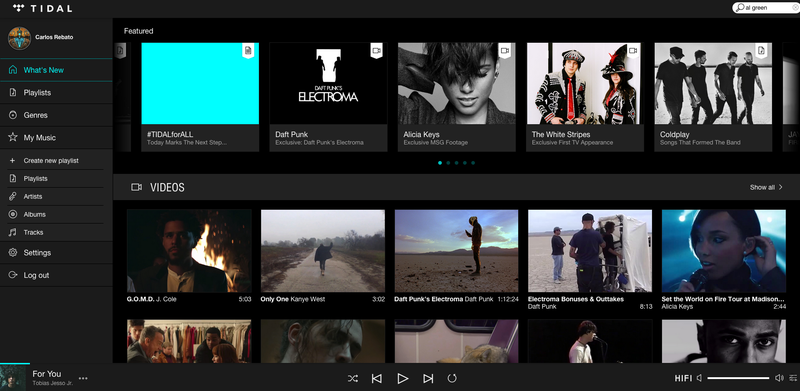Click the search magnifier icon

tap(739, 8)
